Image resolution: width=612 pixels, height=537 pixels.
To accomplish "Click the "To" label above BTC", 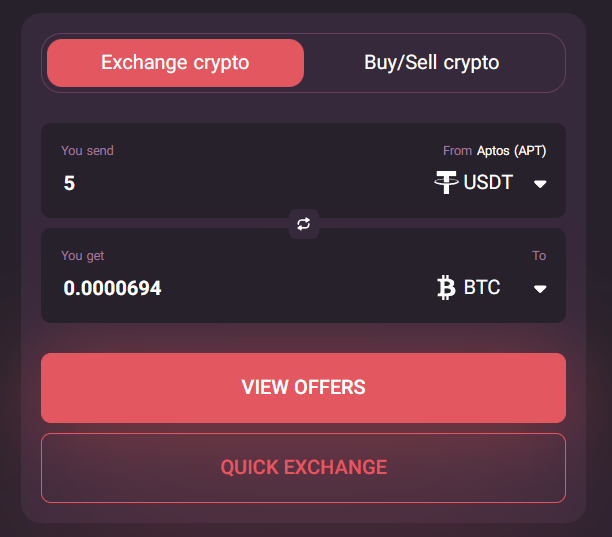I will click(539, 256).
